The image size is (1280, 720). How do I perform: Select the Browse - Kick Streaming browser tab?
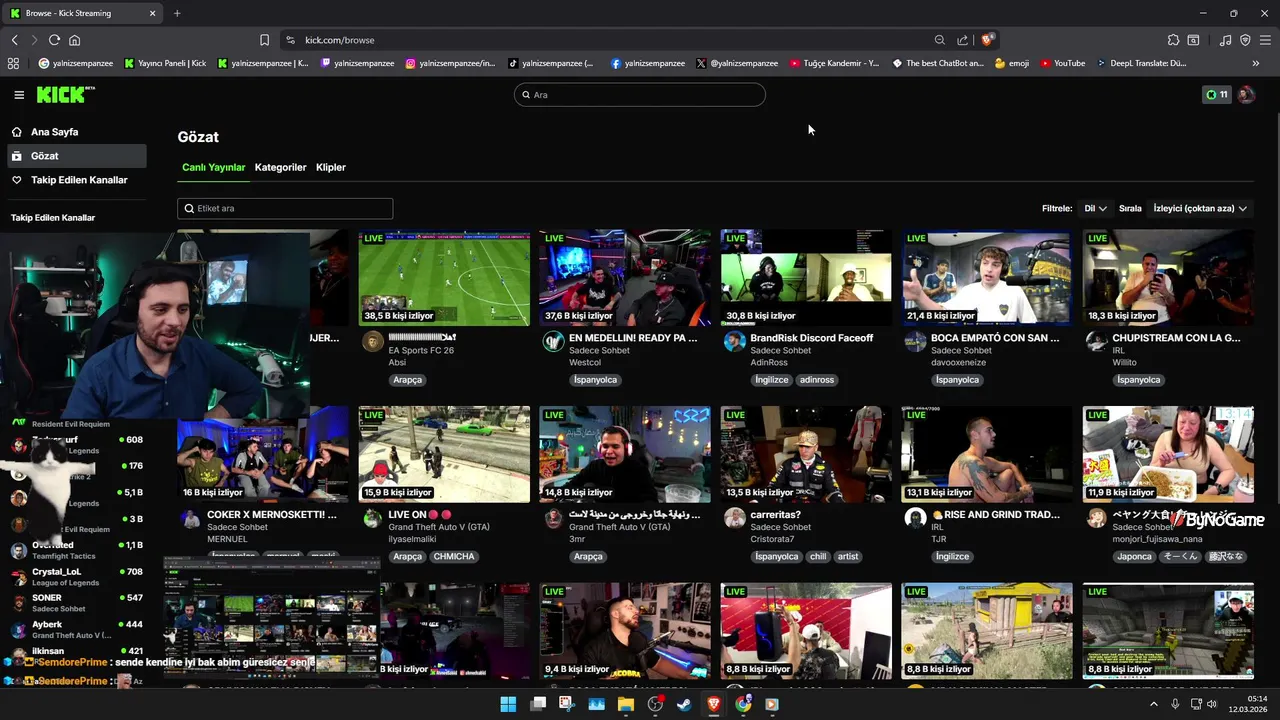[x=82, y=13]
